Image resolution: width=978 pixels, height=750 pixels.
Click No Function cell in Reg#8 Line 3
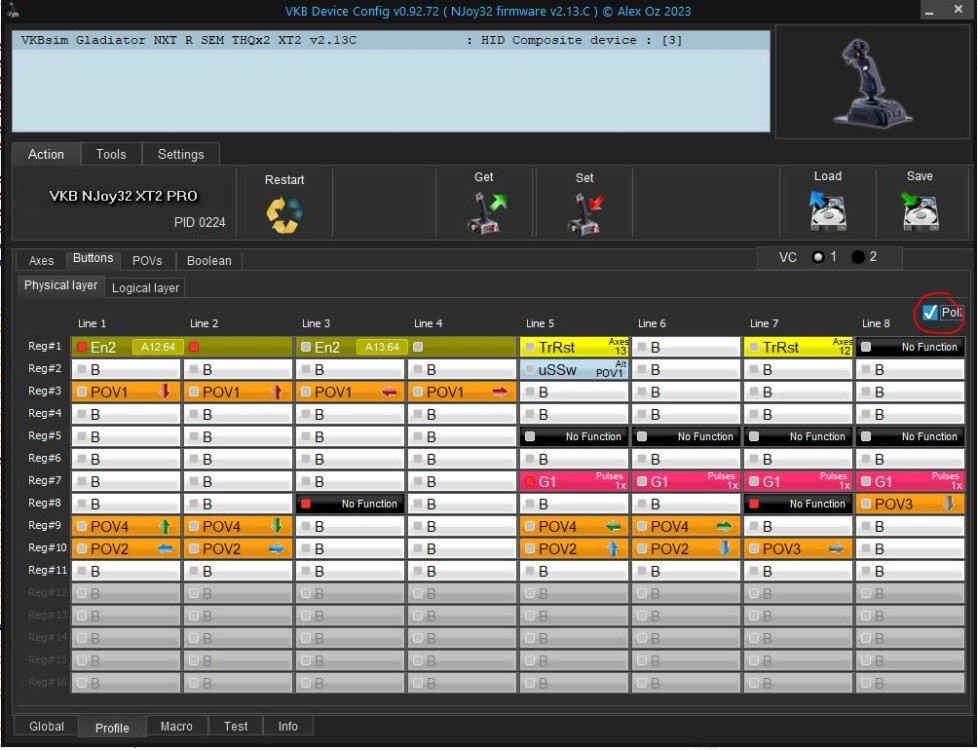(x=350, y=504)
